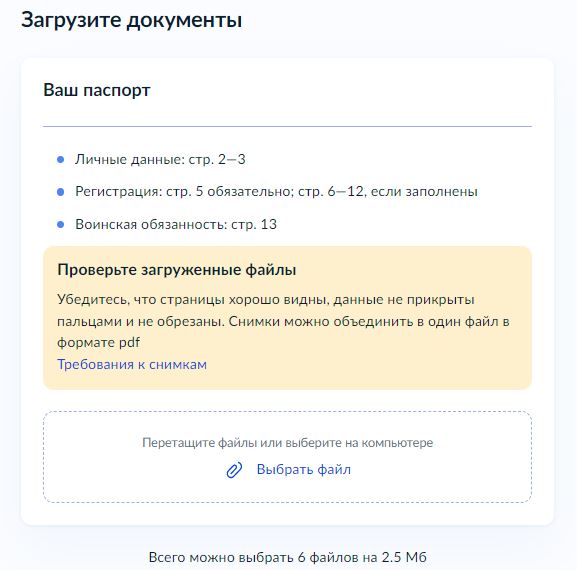This screenshot has height=570, width=577.
Task: Click the "Воинская обязанность: стр. 13" list item
Action: pos(176,224)
